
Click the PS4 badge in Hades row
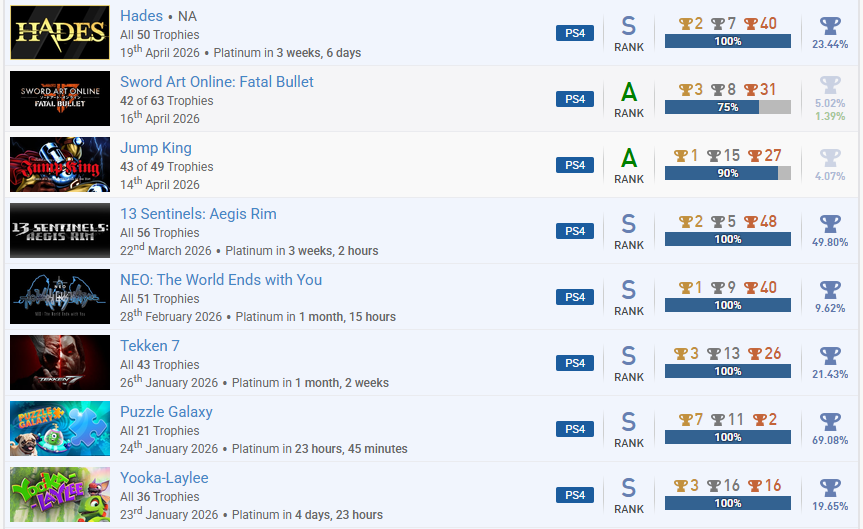click(x=575, y=33)
